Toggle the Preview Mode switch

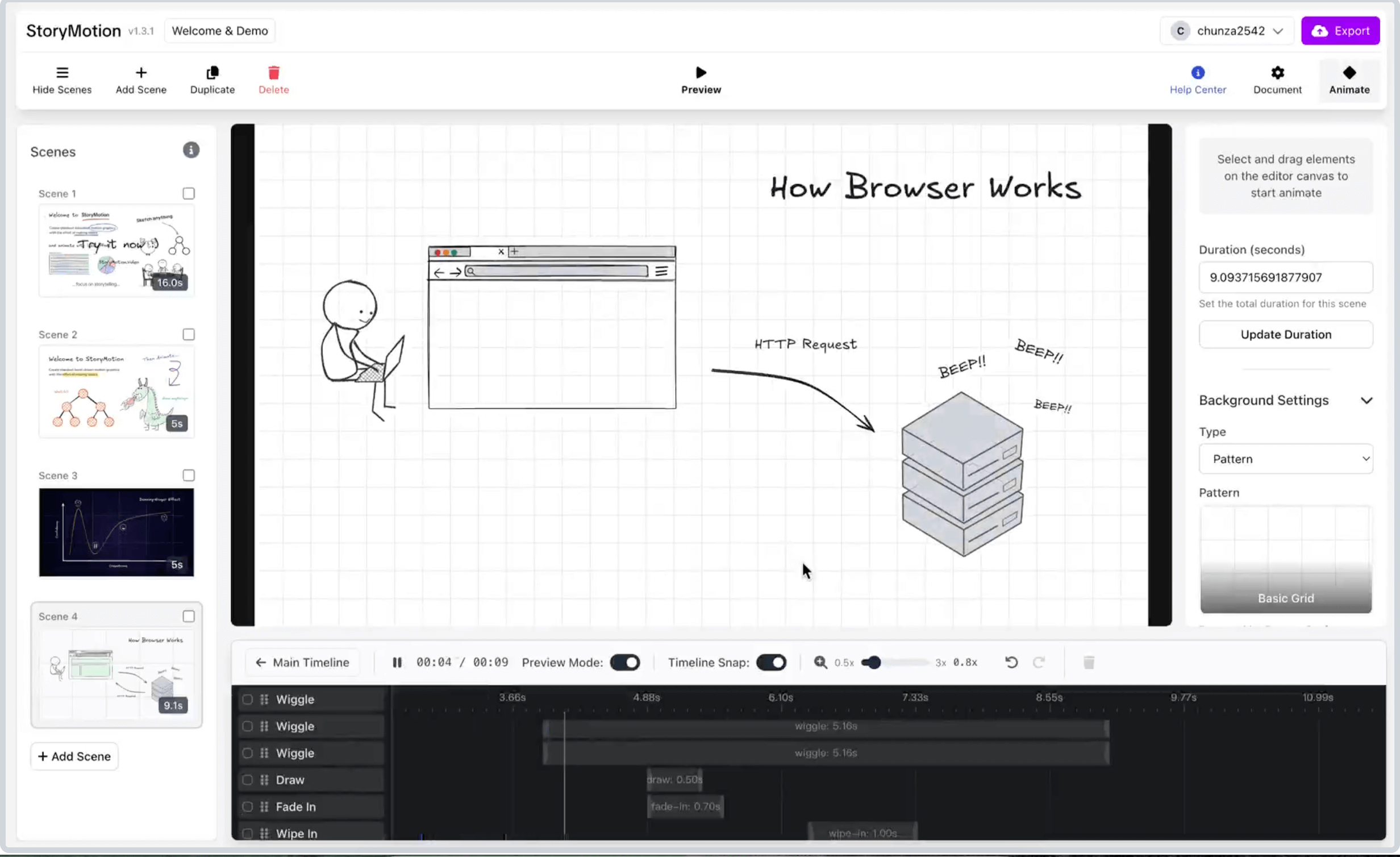point(624,662)
